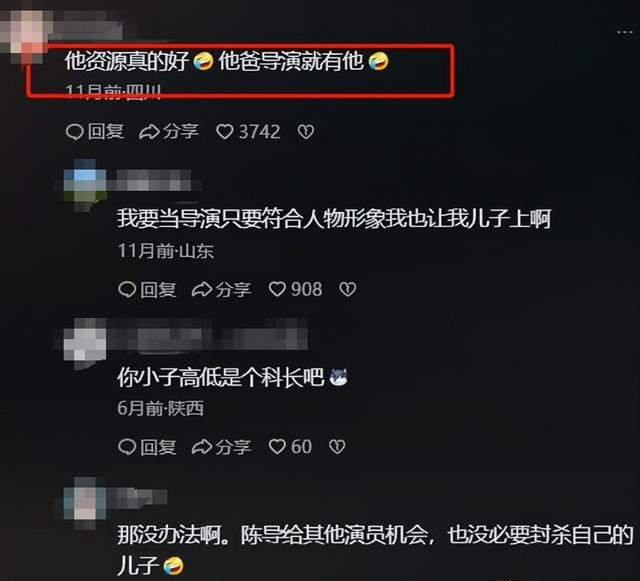The image size is (640, 581).
Task: Click the Shaanxi commenter's blurred username
Action: (207, 334)
